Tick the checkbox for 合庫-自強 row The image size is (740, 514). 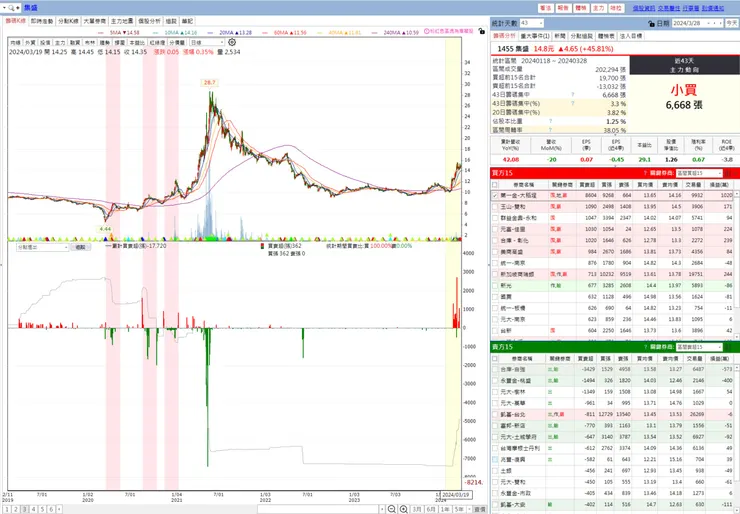pos(495,370)
